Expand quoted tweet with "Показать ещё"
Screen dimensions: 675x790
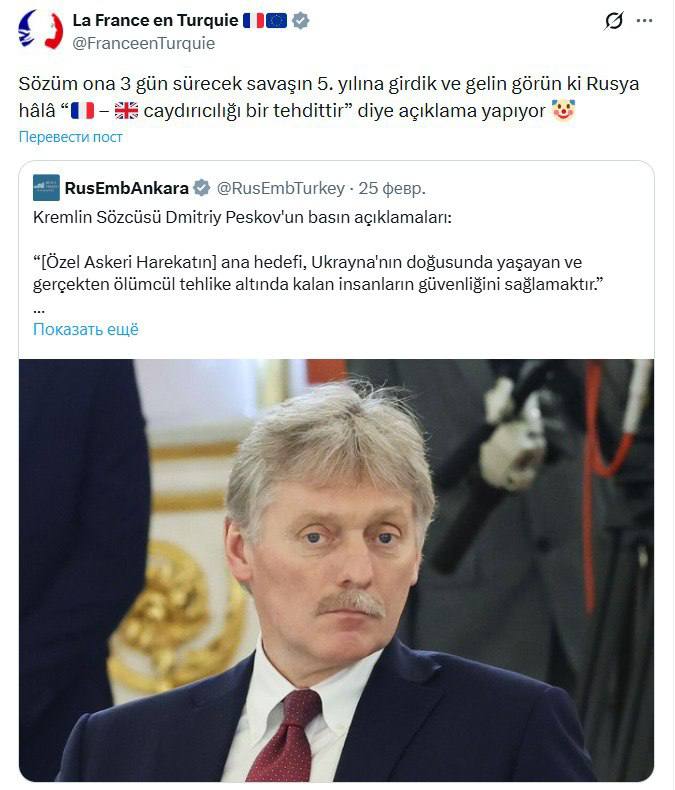86,329
